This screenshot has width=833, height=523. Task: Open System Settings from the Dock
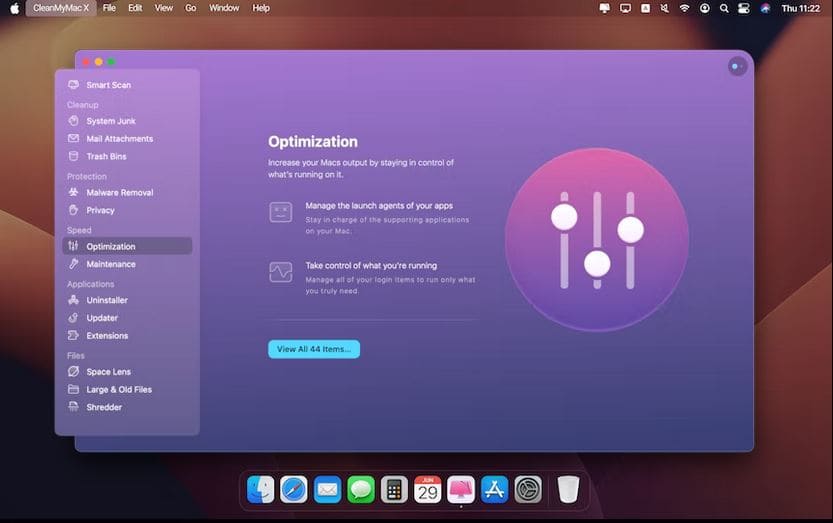528,490
